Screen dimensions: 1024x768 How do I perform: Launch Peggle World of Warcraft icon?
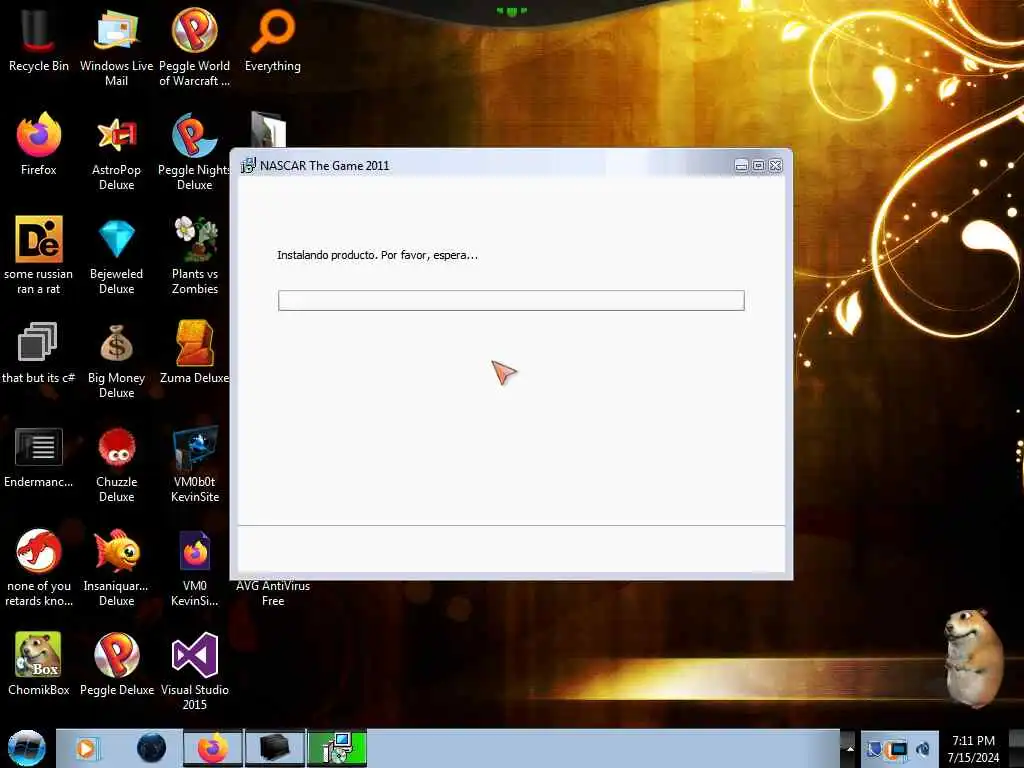click(195, 47)
